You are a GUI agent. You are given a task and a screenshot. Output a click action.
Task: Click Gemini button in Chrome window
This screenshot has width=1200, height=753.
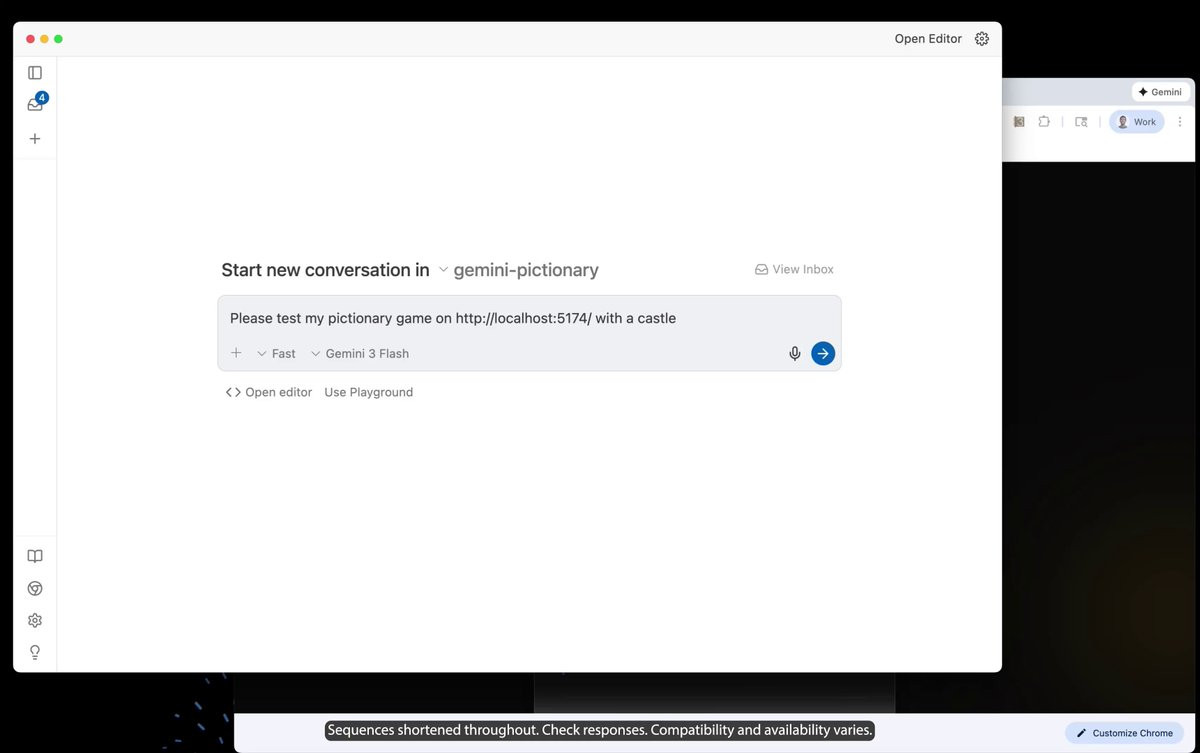point(1160,92)
